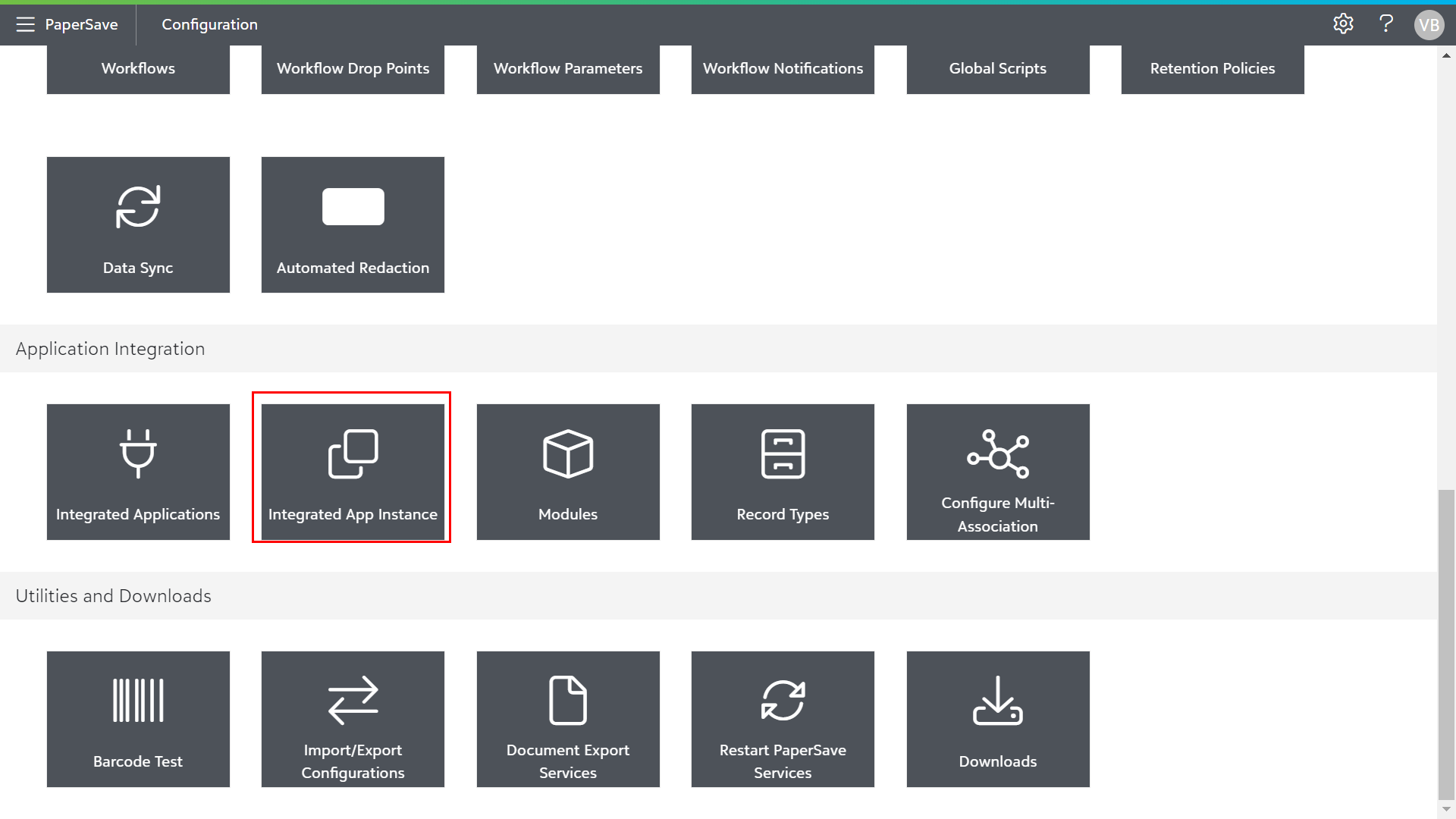1456x819 pixels.
Task: Open the Configure Multi-Association tile
Action: coord(998,472)
